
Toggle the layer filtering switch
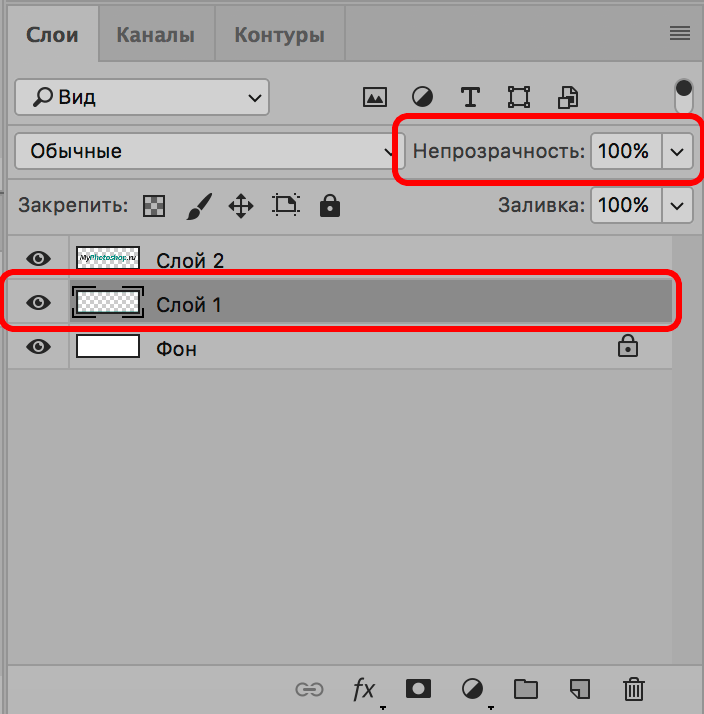tap(684, 97)
